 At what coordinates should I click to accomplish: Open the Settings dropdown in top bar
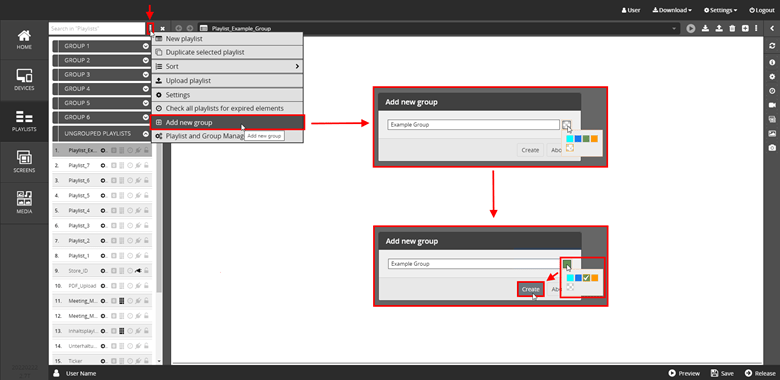click(x=720, y=10)
